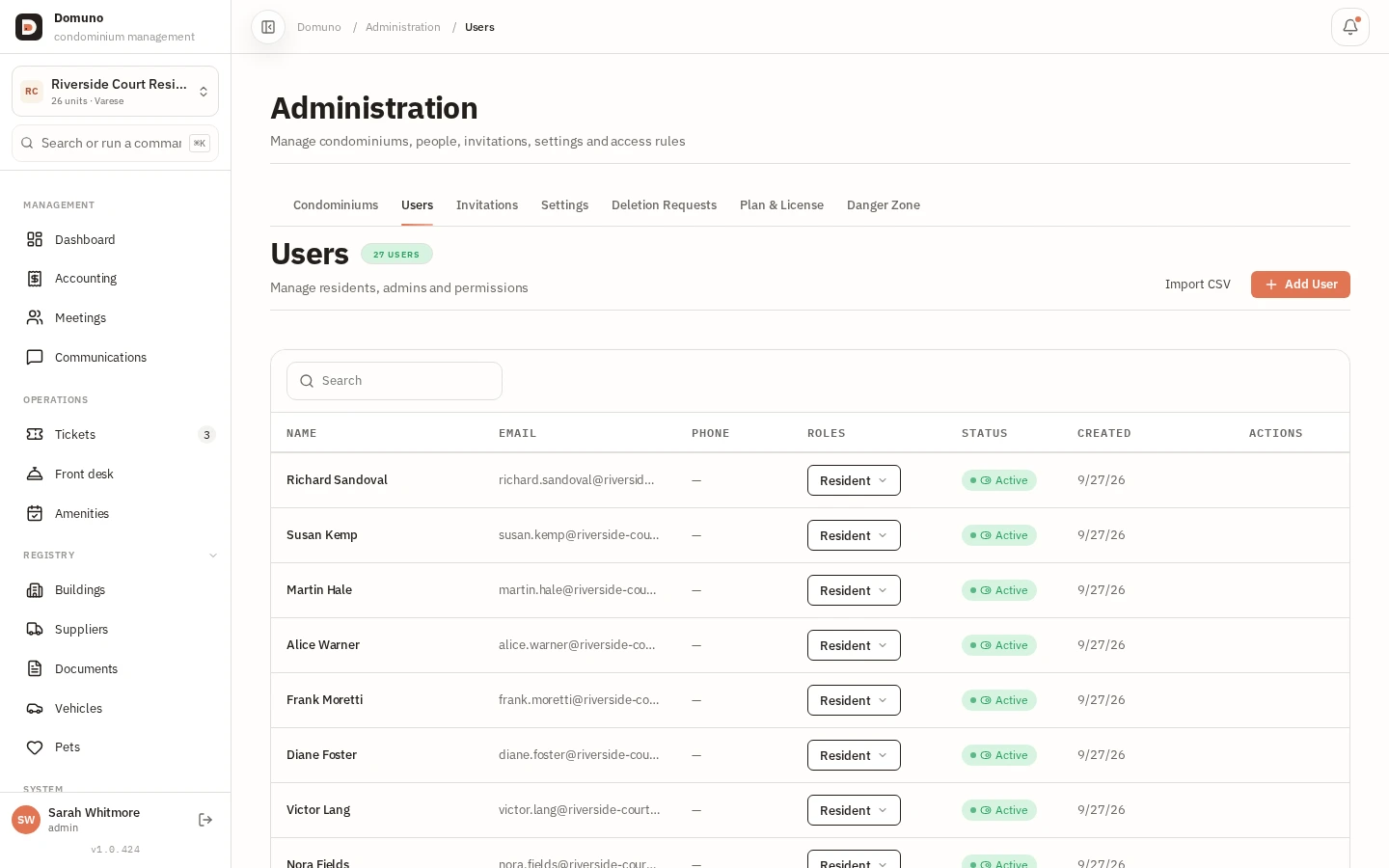1389x868 pixels.
Task: Select the name Victor Lang
Action: pos(318,810)
